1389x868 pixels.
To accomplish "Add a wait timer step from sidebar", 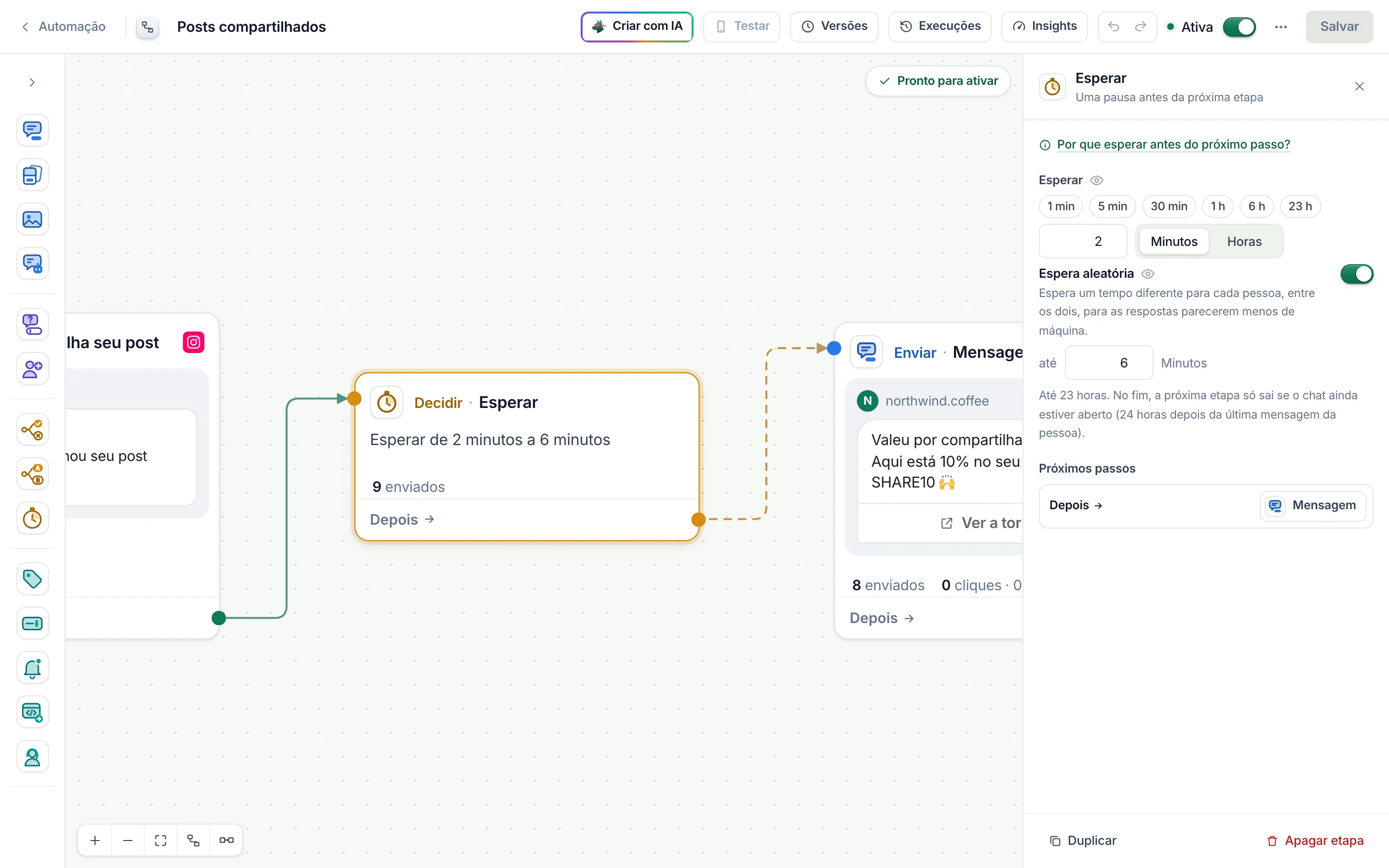I will point(32,518).
